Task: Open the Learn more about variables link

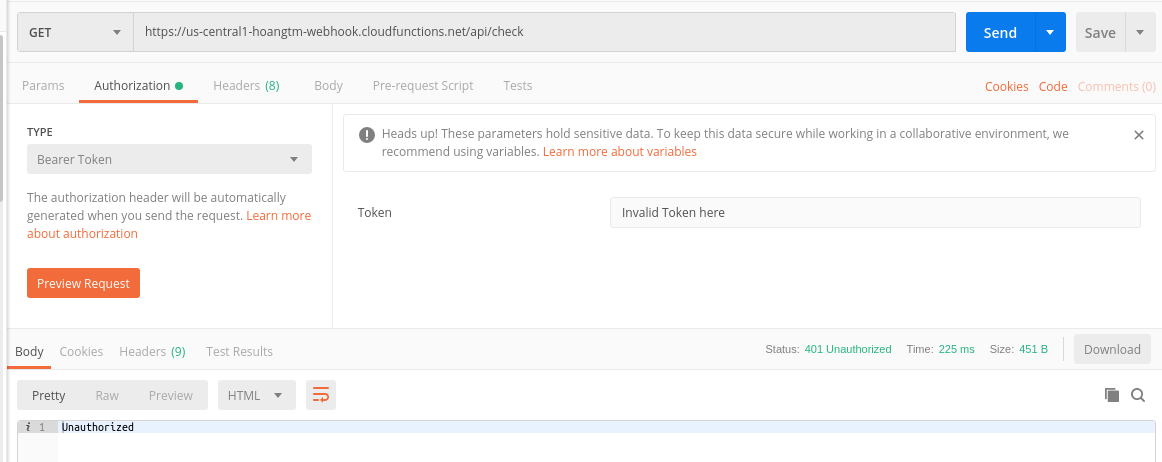Action: click(x=620, y=152)
